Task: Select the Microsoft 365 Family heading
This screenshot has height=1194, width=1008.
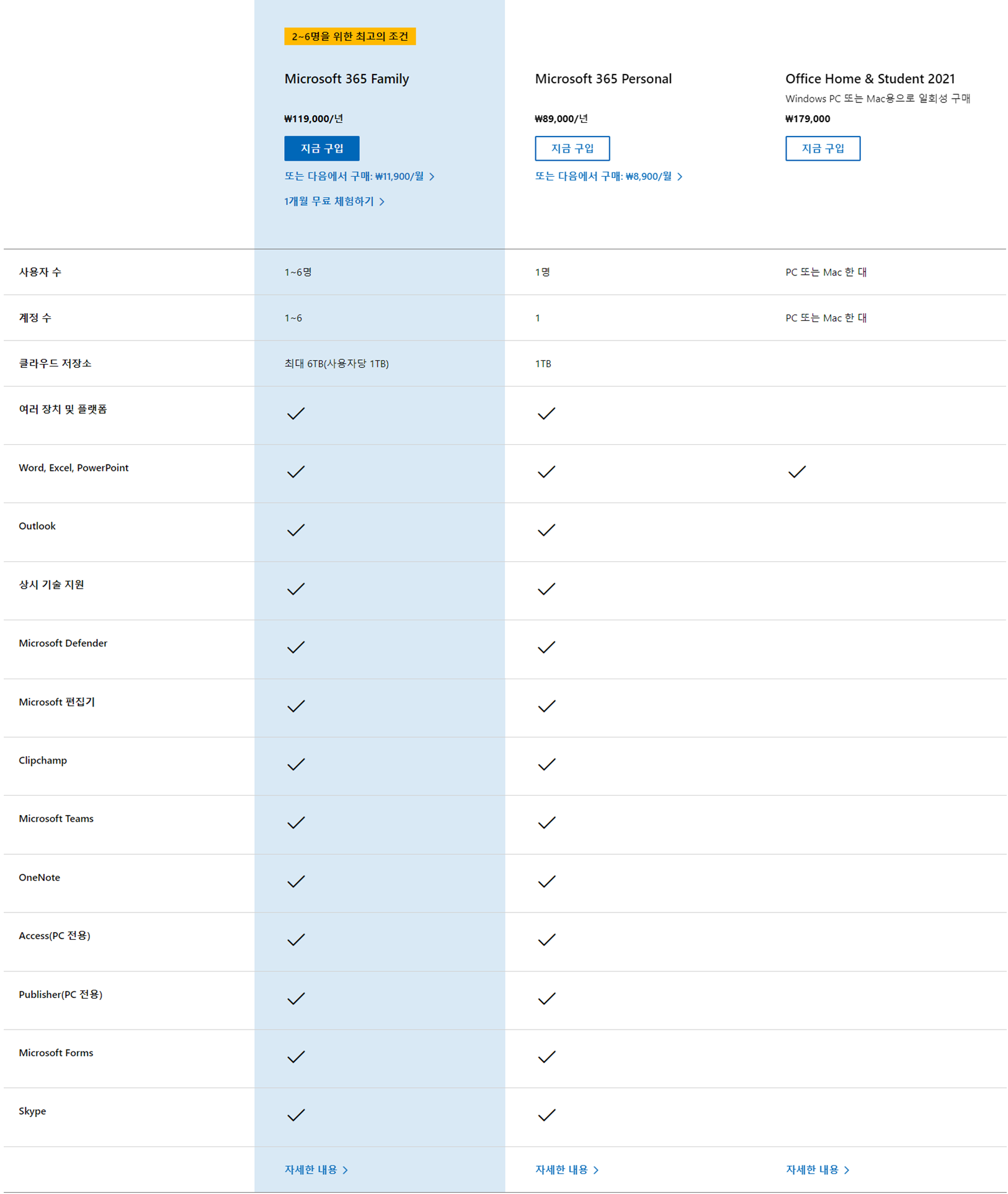Action: (x=347, y=79)
